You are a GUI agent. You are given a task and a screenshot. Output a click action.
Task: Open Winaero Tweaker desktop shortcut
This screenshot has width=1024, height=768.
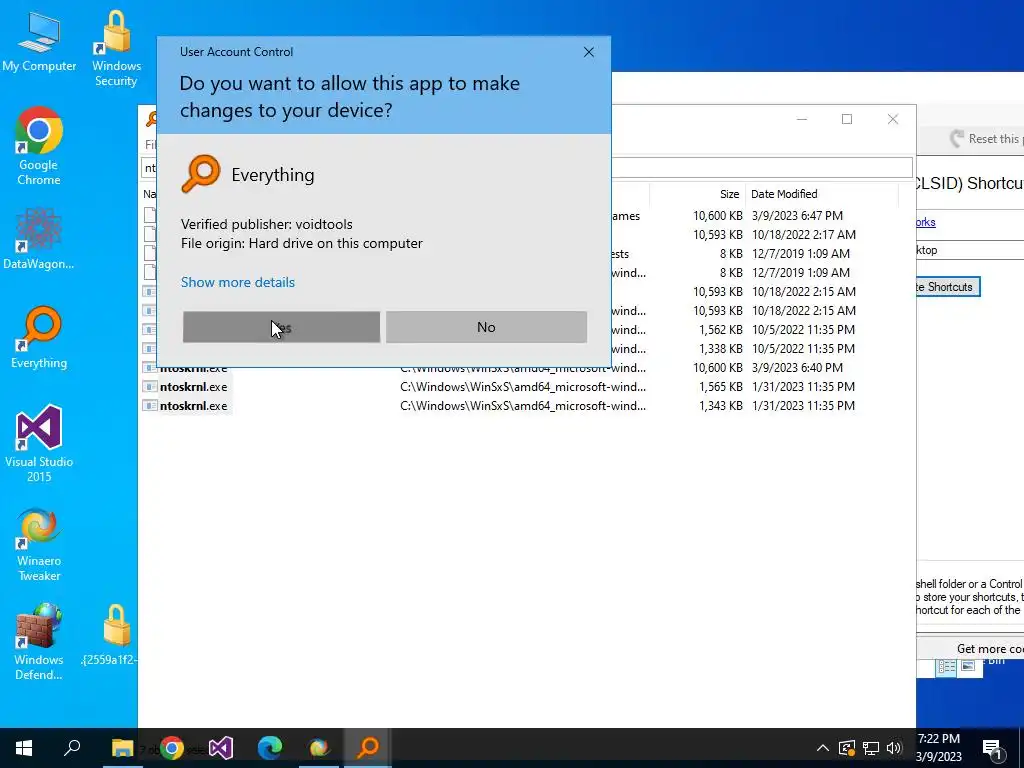(x=39, y=544)
